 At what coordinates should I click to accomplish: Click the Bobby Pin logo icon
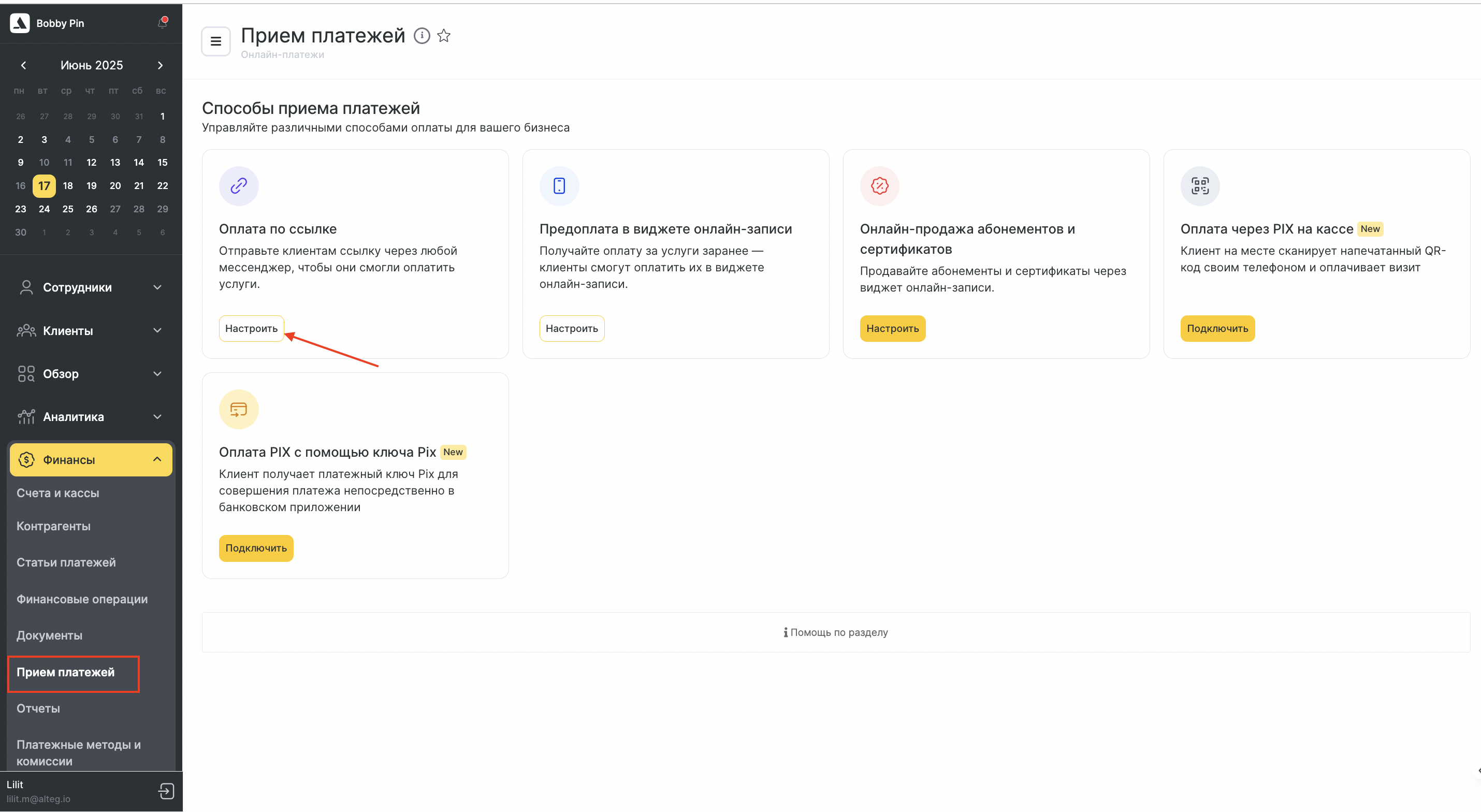coord(20,23)
